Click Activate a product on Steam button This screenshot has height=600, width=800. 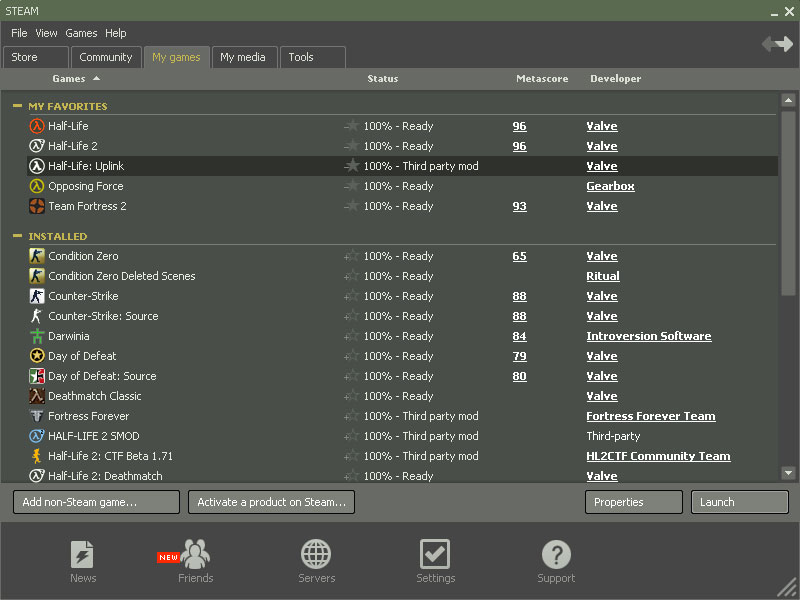click(x=271, y=502)
